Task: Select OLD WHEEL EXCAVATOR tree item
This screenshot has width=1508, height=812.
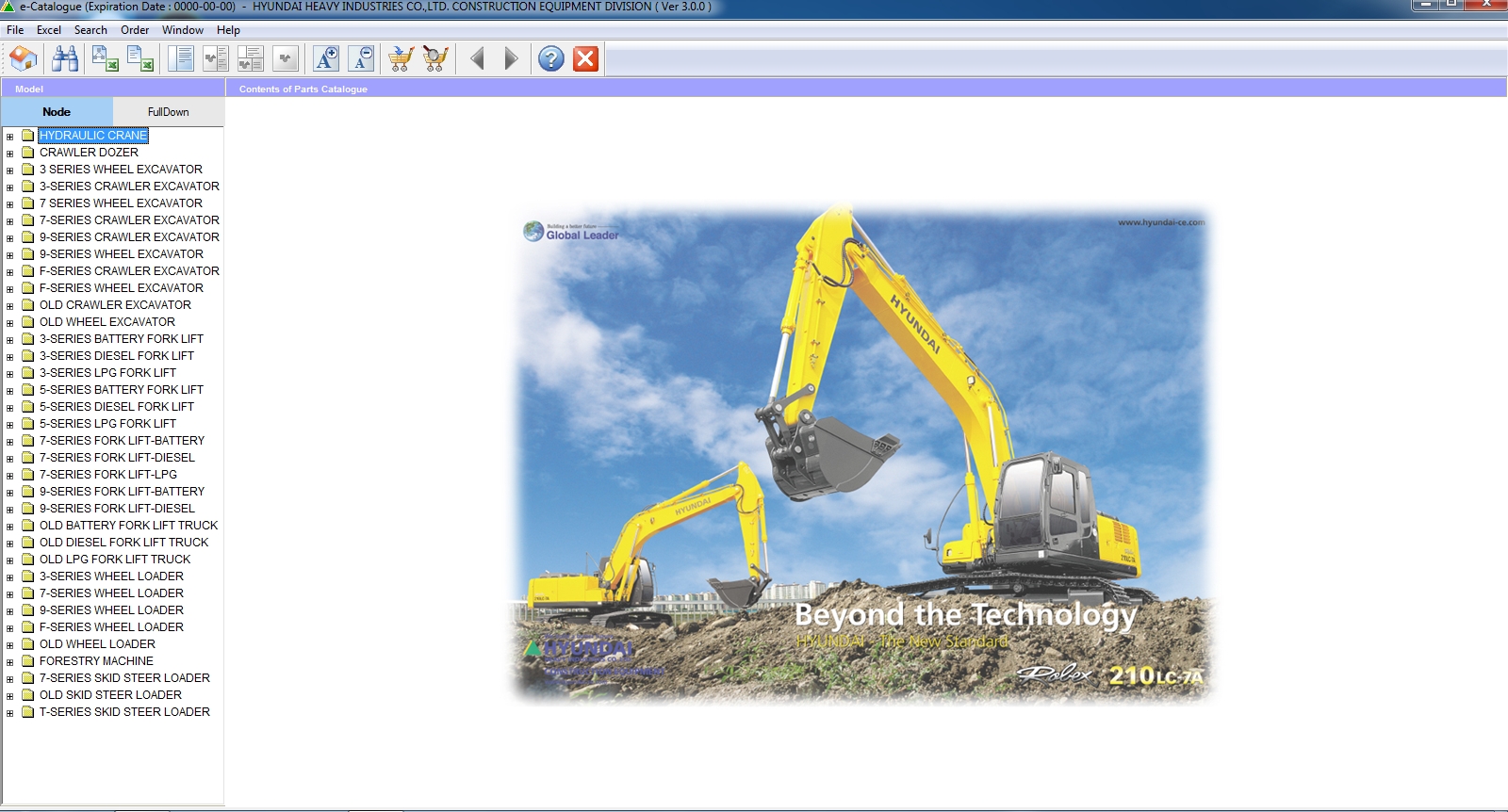Action: tap(107, 321)
